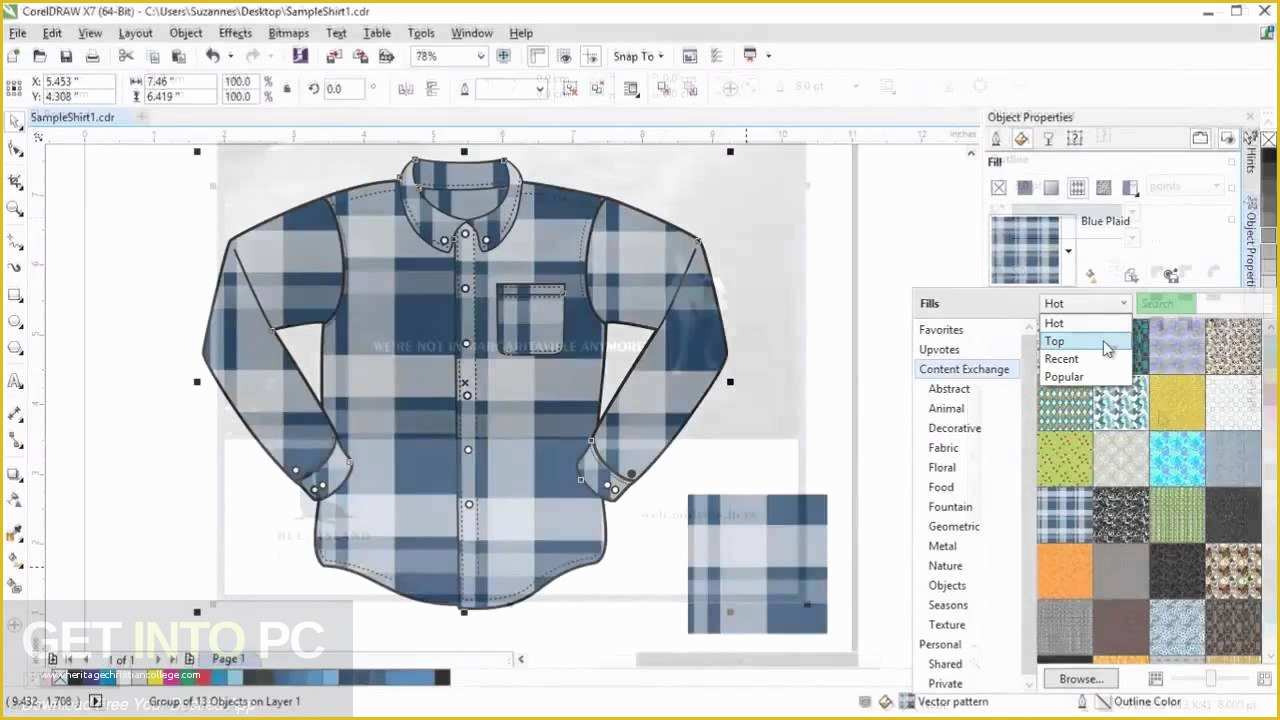Select the Artistic Media tool
Viewport: 1280px width, 720px height.
15,268
